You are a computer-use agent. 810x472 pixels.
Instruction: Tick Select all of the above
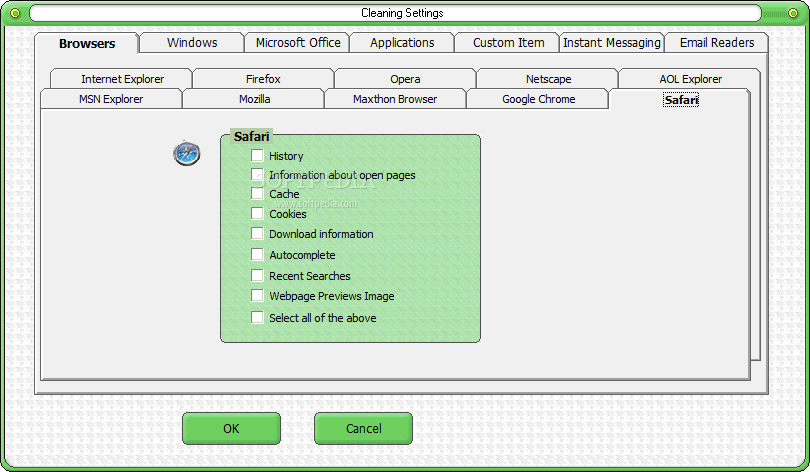coord(257,317)
